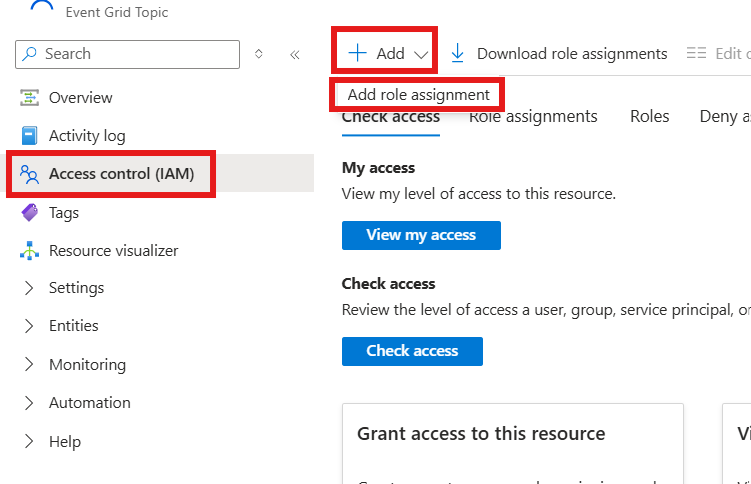The width and height of the screenshot is (751, 484).
Task: Click the Access control (IAM) people icon
Action: pos(29,174)
